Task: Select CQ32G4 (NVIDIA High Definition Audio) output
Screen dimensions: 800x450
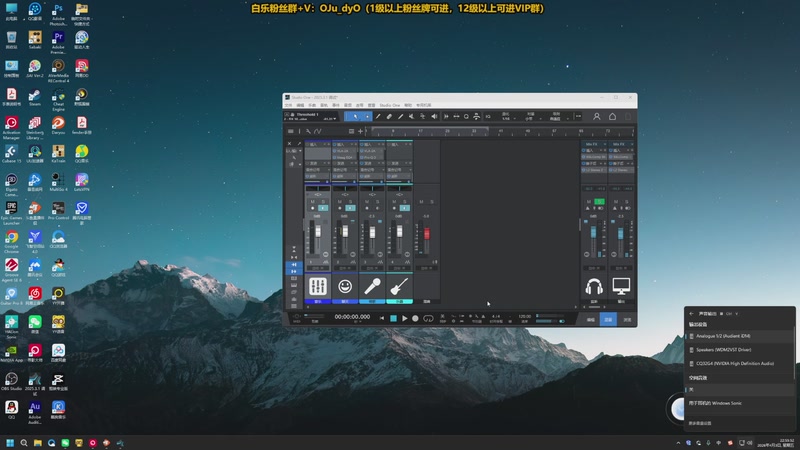Action: 739,363
